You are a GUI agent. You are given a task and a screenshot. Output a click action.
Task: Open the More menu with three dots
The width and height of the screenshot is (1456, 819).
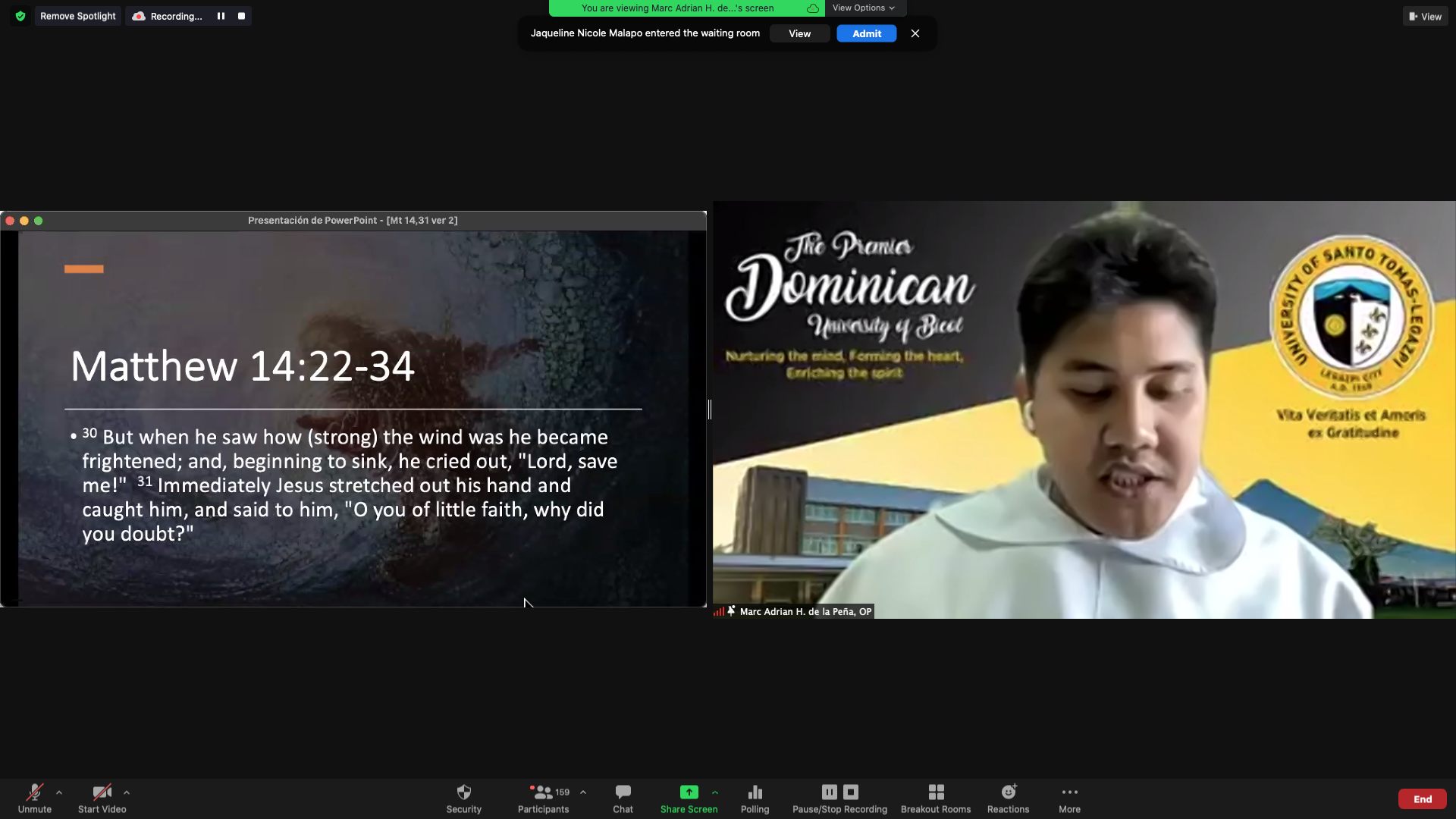pyautogui.click(x=1069, y=793)
